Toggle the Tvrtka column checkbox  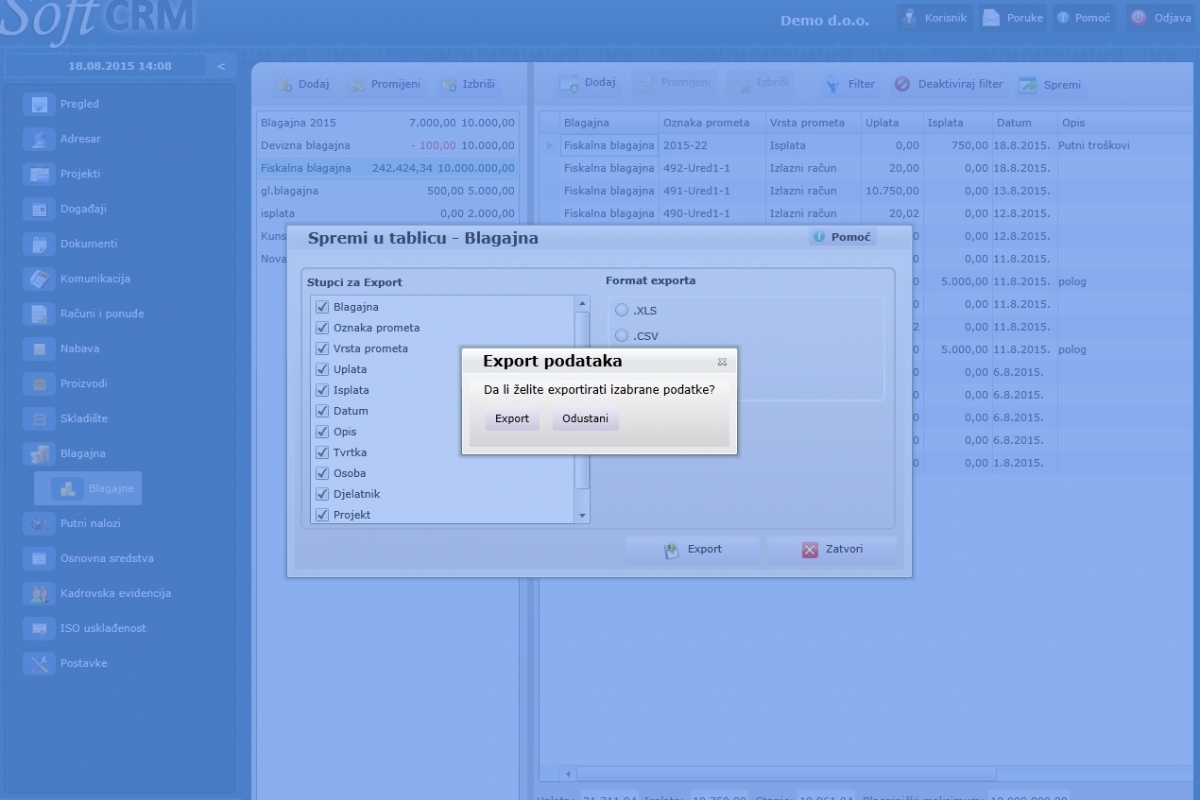pyautogui.click(x=322, y=453)
